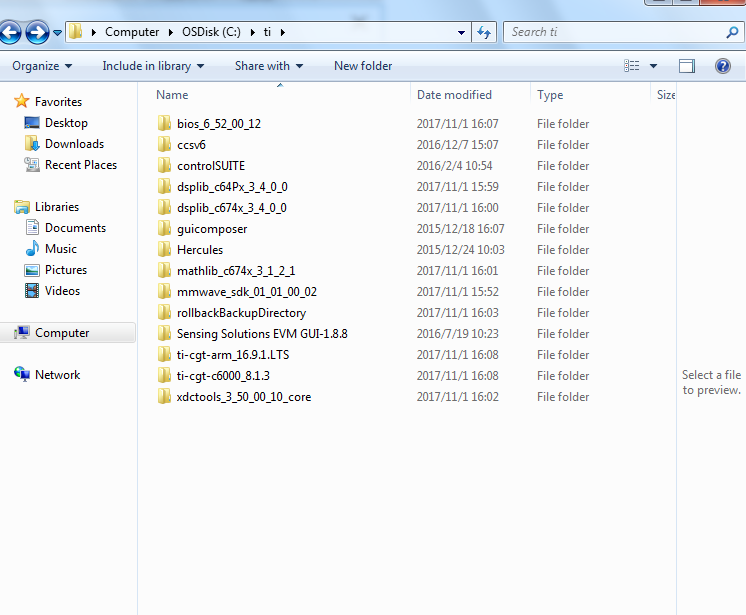This screenshot has height=615, width=746.
Task: Click the Desktop icon in sidebar
Action: 32,123
